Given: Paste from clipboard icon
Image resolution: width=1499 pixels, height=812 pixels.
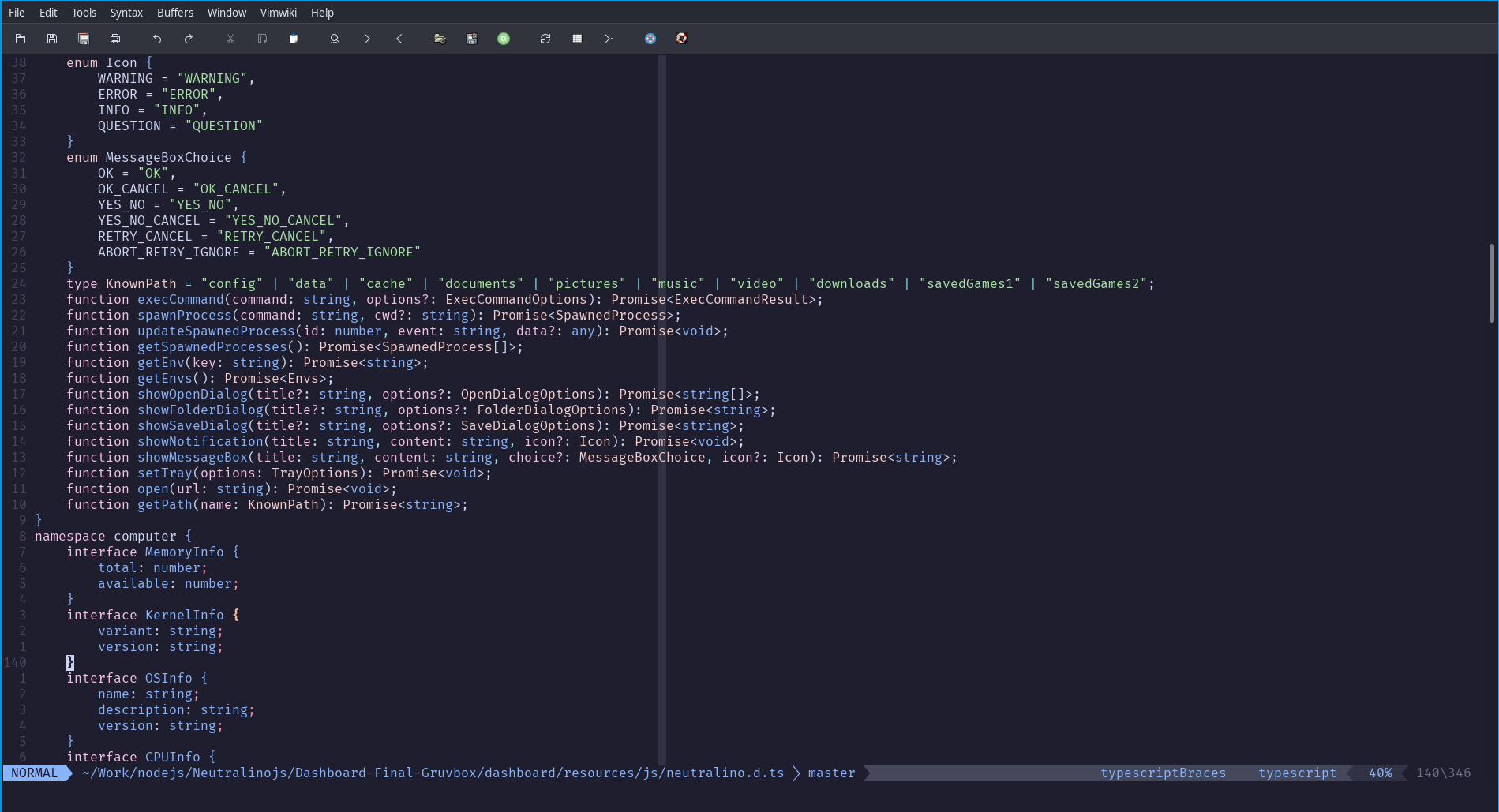Looking at the screenshot, I should [294, 39].
